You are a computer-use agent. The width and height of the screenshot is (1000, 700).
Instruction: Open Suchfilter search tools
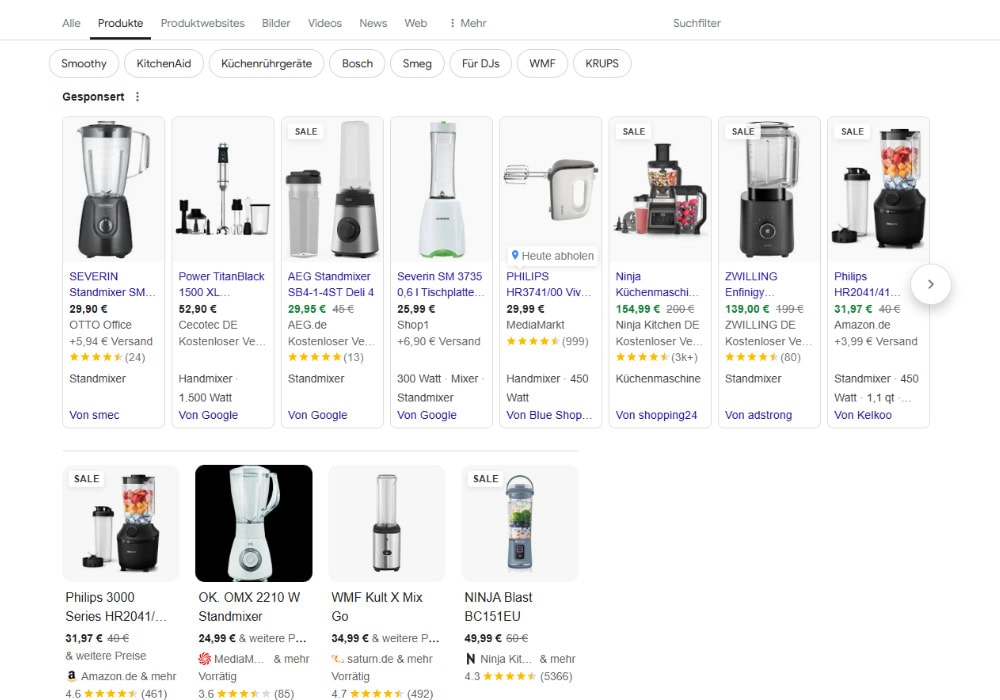click(x=696, y=23)
